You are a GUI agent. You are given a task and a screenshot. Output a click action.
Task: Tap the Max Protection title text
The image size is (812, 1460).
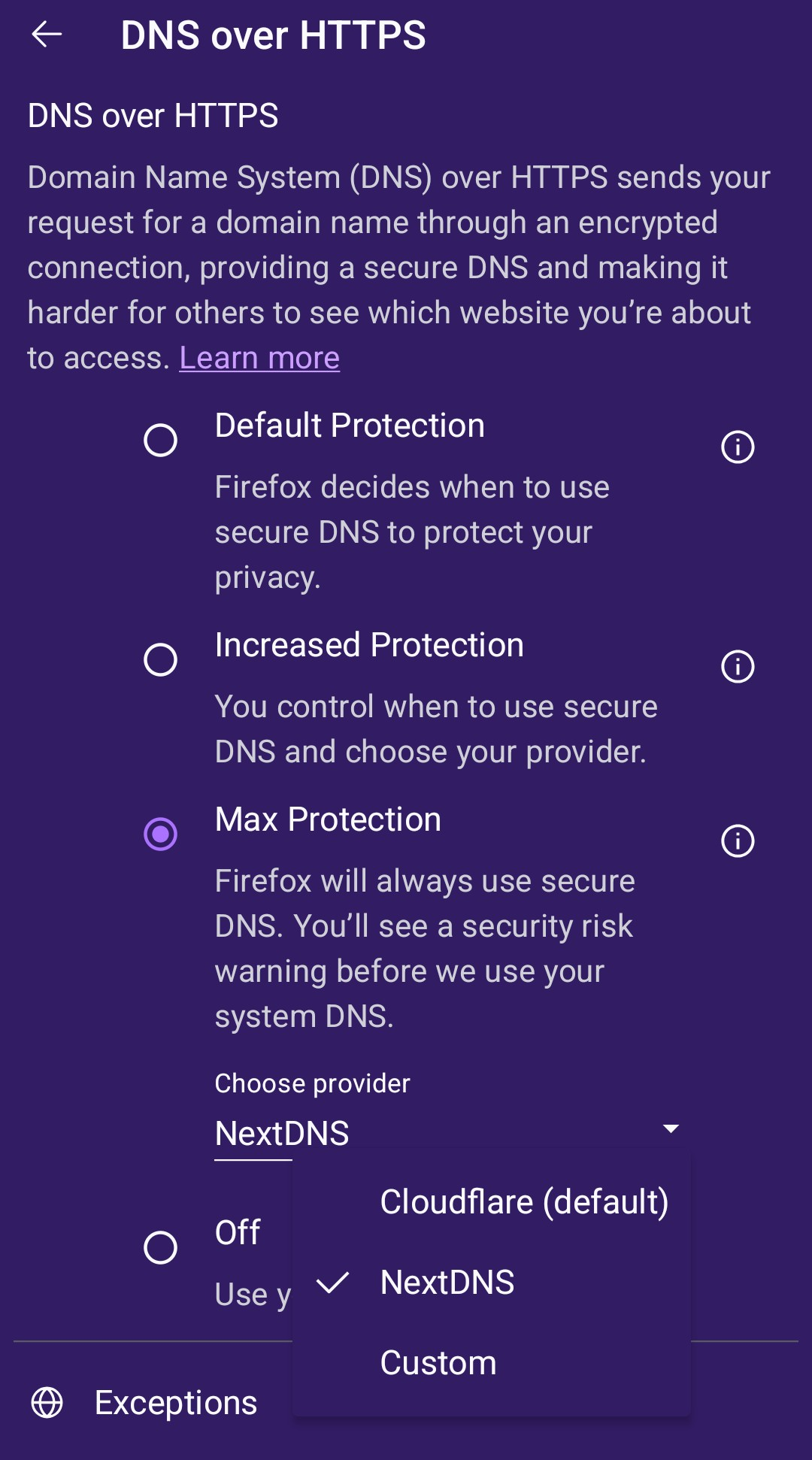328,819
